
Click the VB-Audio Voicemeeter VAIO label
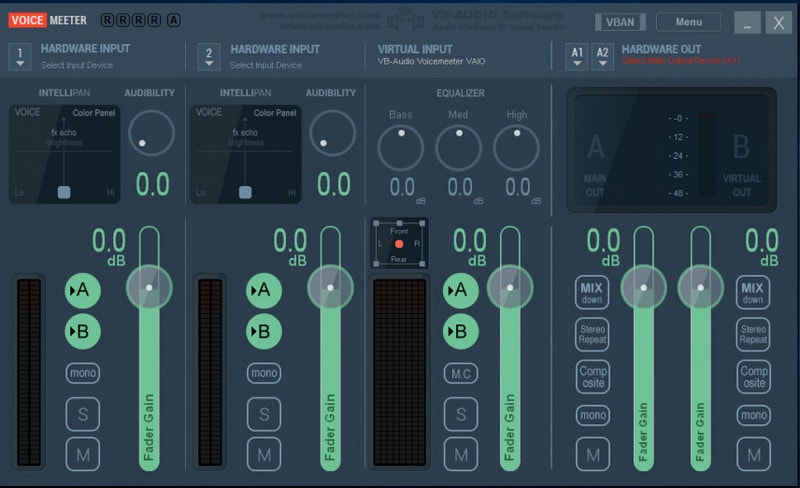click(432, 61)
